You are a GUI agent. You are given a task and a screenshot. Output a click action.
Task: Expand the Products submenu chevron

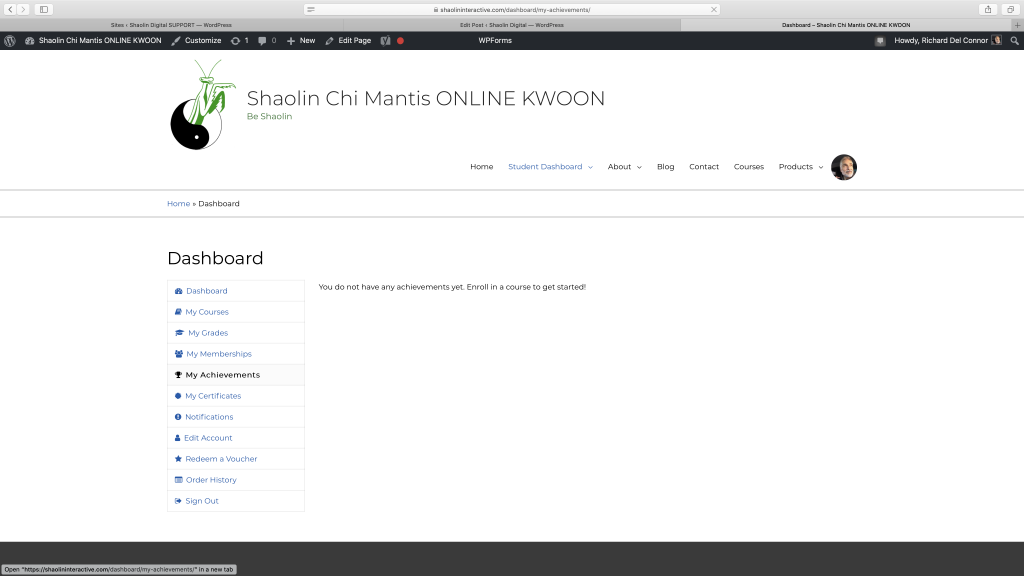(x=821, y=167)
